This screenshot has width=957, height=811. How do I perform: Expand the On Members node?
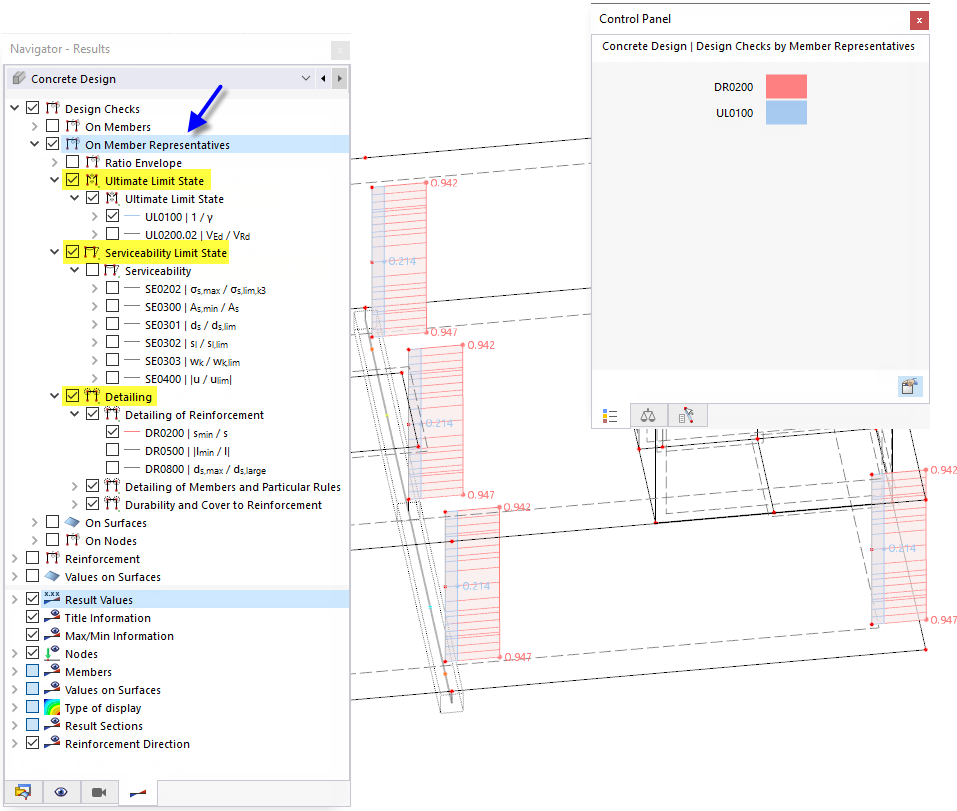coord(35,126)
